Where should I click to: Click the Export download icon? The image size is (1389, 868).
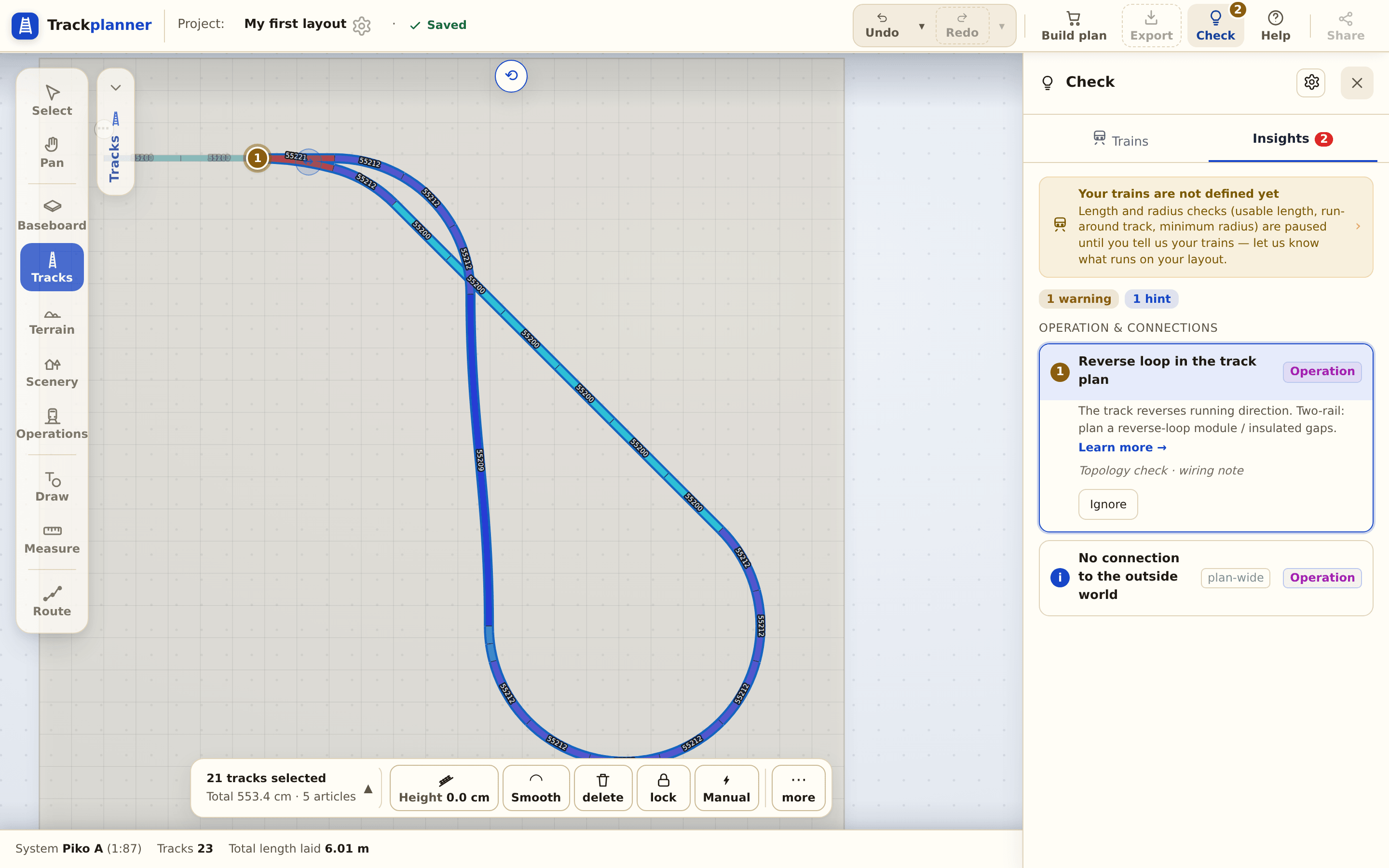point(1151,25)
